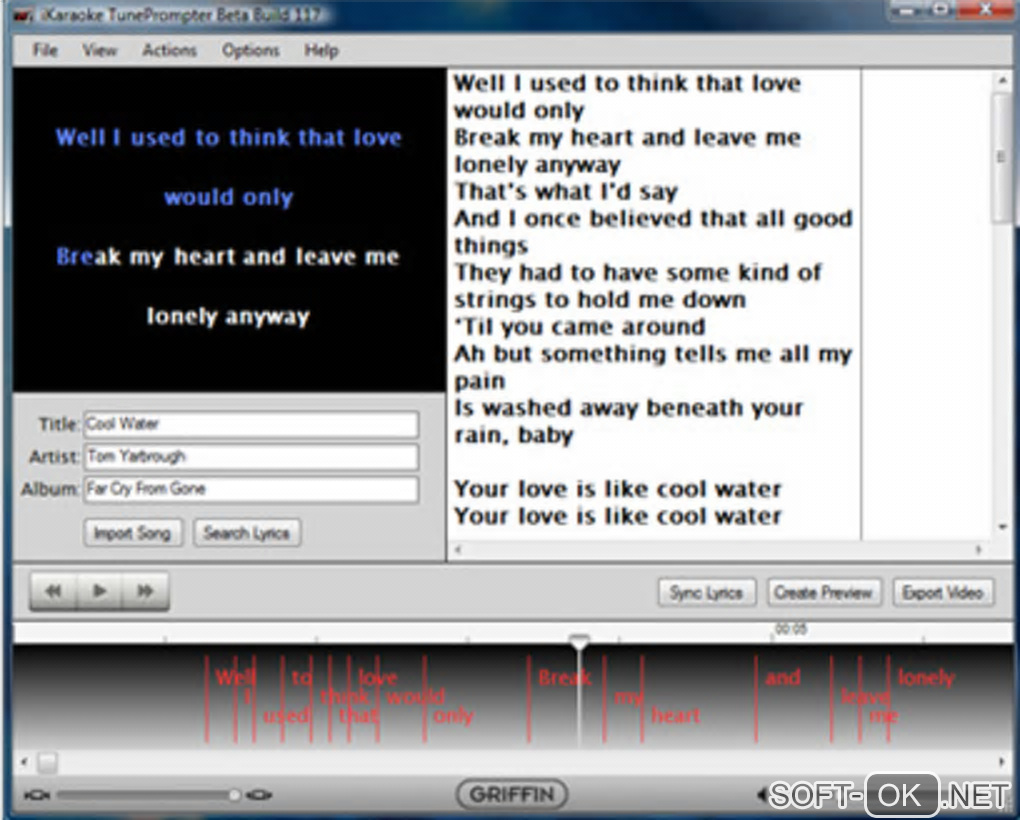Image resolution: width=1020 pixels, height=820 pixels.
Task: Click the lyric line ''Til you came around'
Action: [x=580, y=326]
